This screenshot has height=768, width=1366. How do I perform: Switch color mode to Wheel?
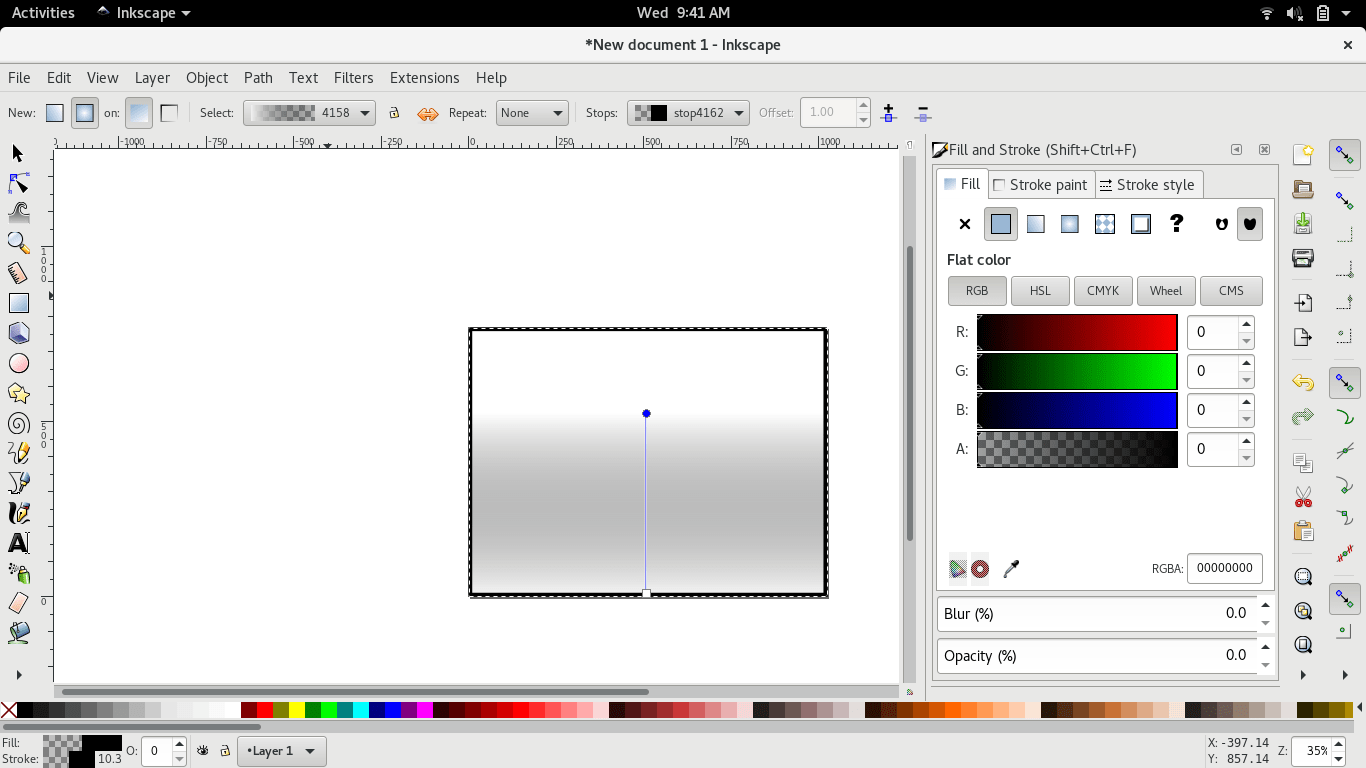tap(1166, 290)
